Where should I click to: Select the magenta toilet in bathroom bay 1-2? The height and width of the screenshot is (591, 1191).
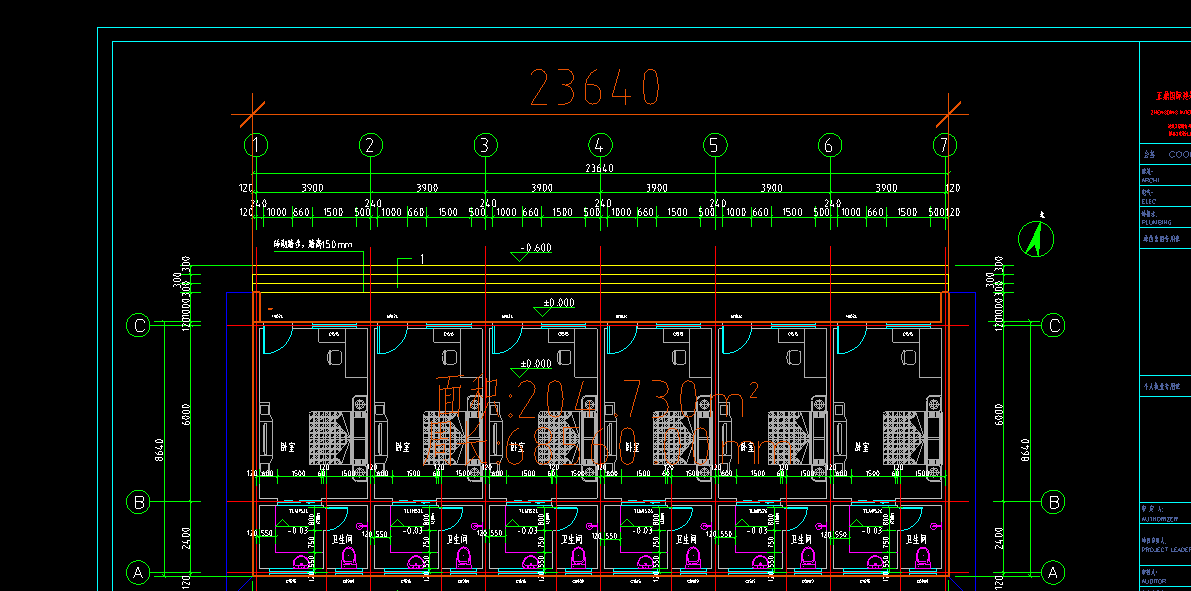[x=348, y=558]
